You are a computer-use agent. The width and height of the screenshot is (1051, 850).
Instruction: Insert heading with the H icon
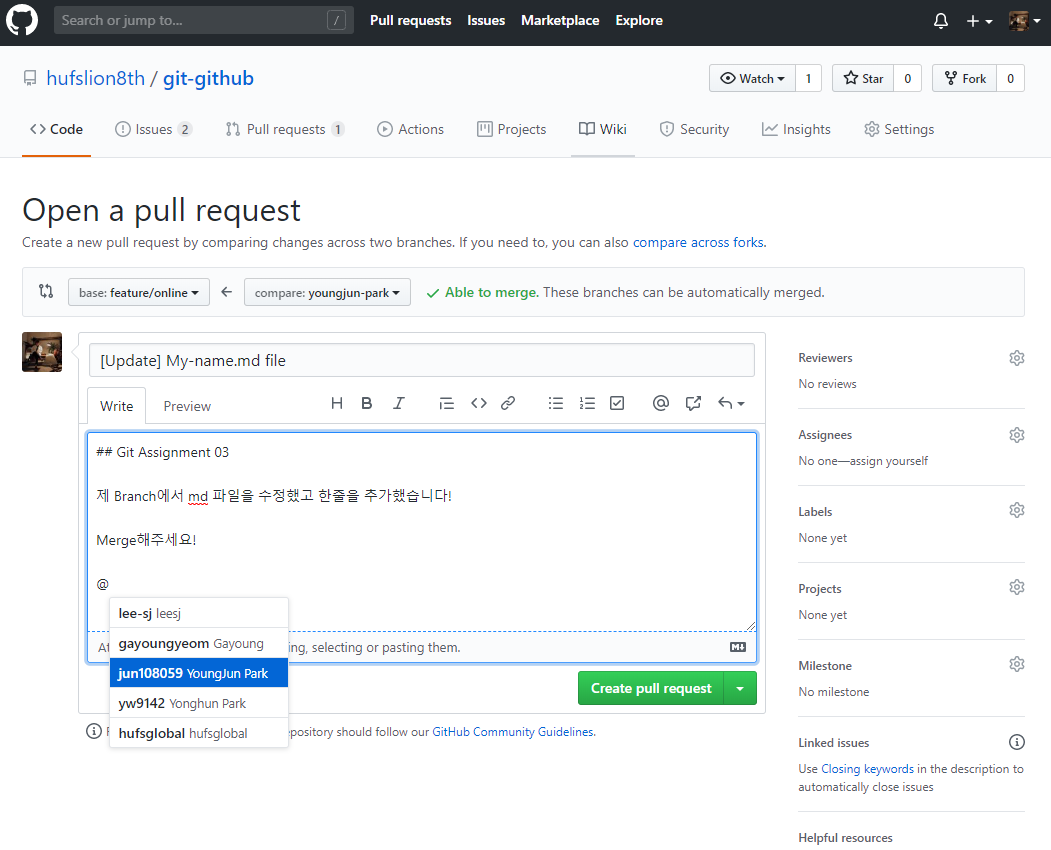coord(336,403)
